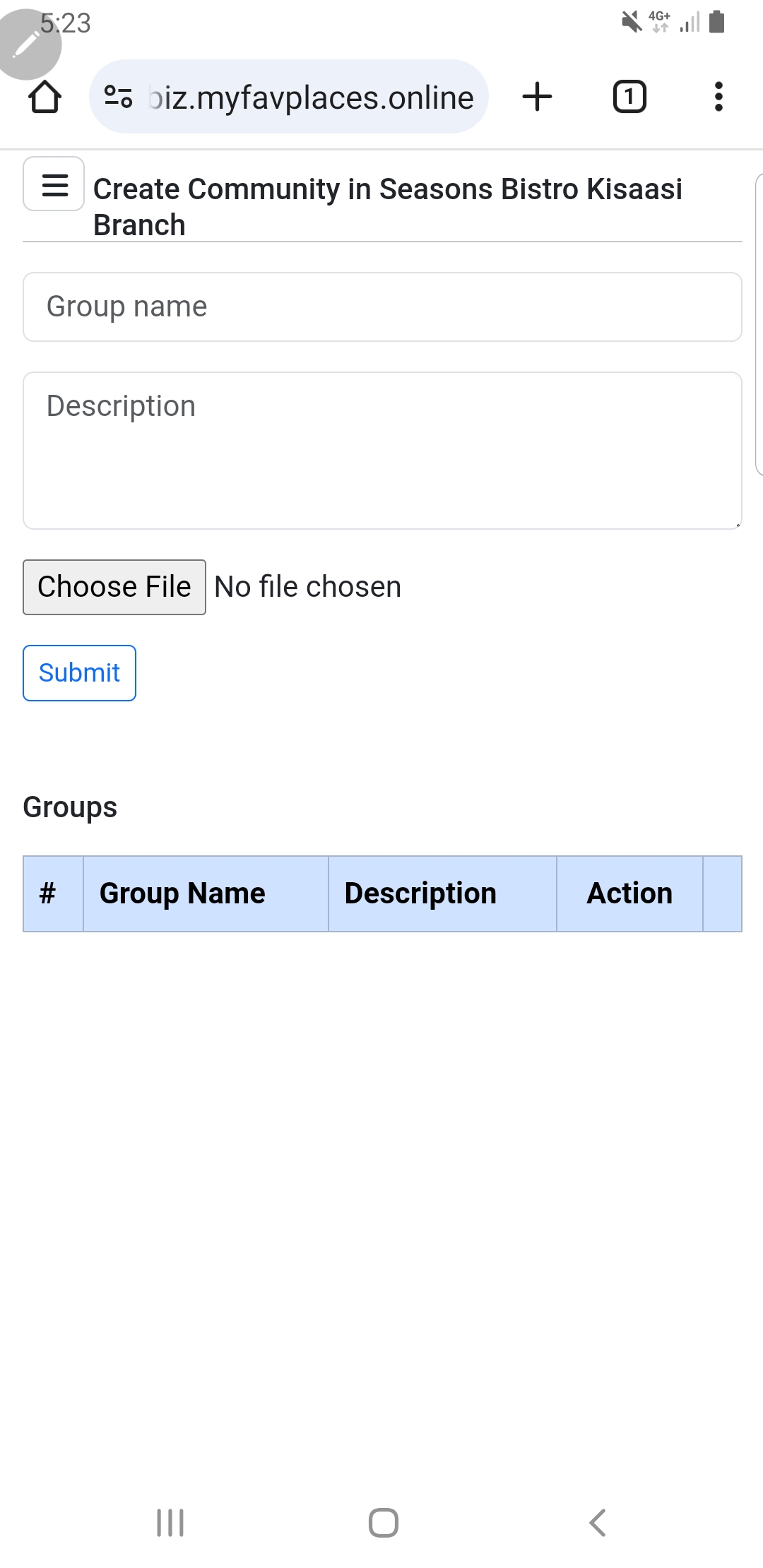Focus the Description text area
This screenshot has height=1568, width=763.
point(382,451)
